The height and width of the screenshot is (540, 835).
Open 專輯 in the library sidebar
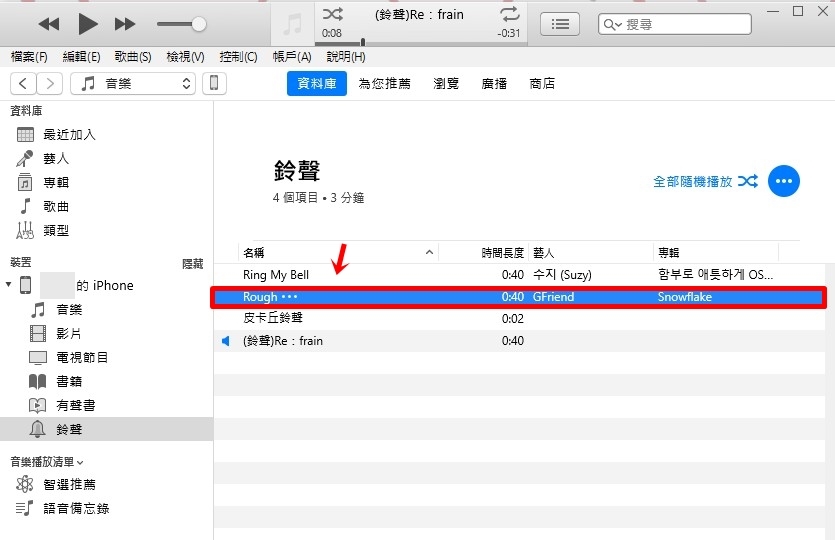[x=56, y=183]
